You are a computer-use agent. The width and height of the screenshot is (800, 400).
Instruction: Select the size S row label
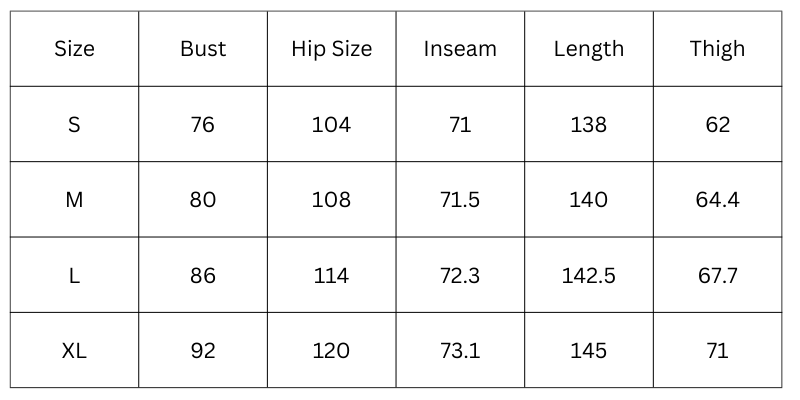(74, 125)
